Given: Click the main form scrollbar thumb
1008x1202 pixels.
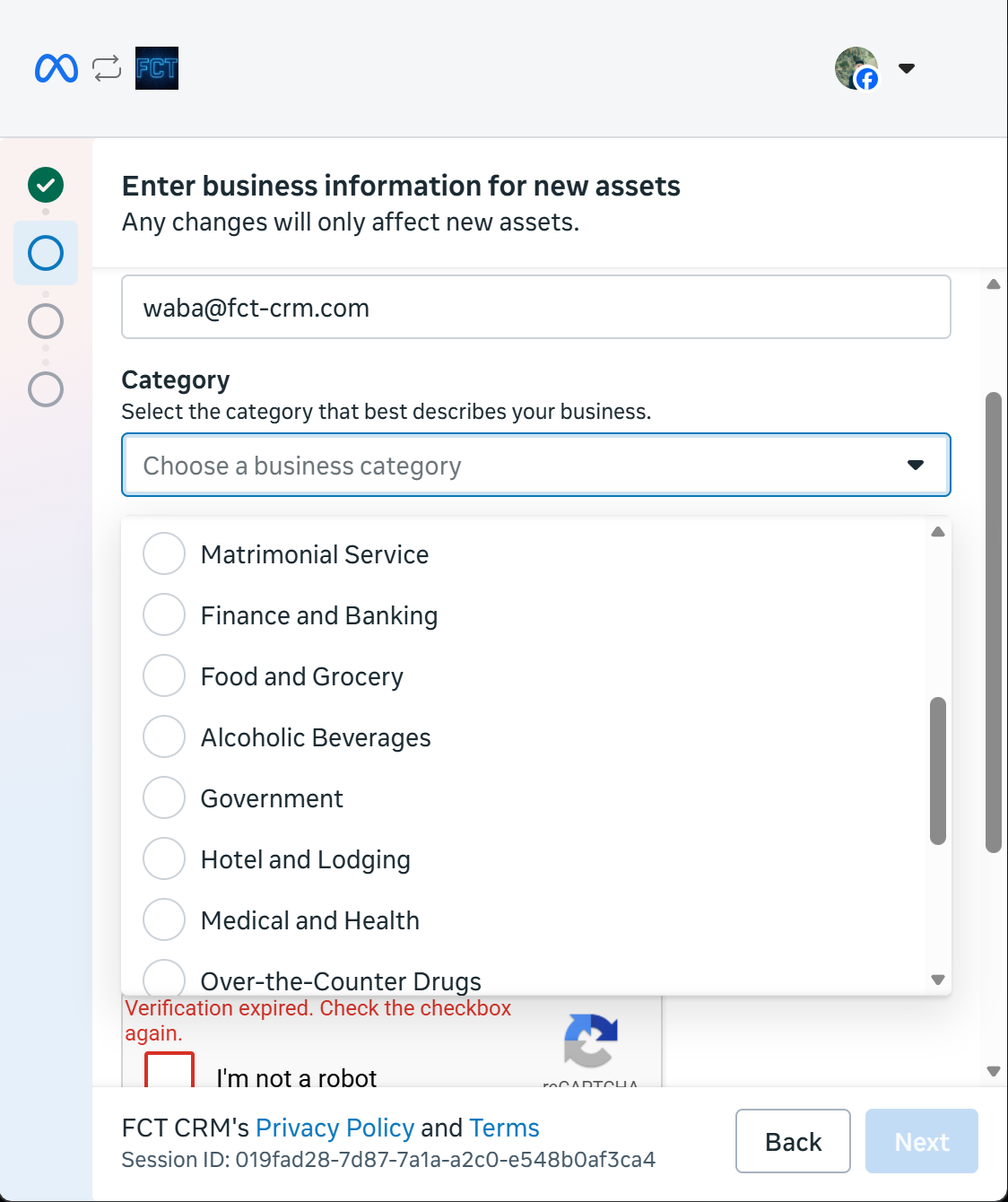Looking at the screenshot, I should tap(994, 622).
